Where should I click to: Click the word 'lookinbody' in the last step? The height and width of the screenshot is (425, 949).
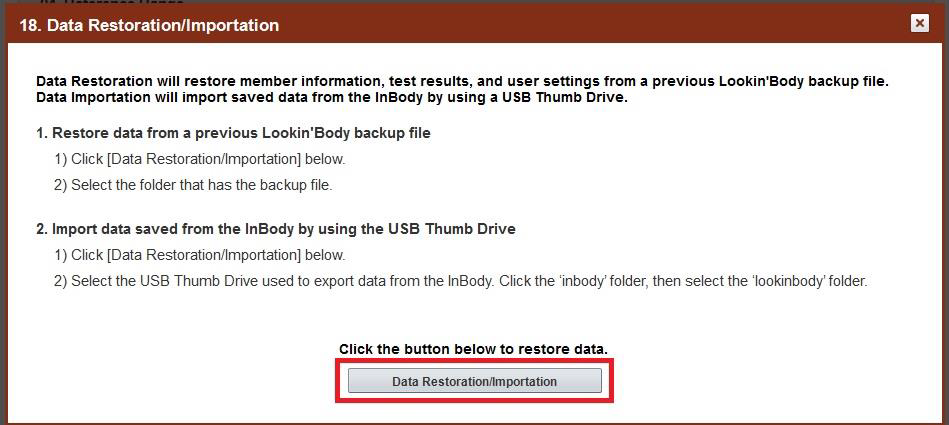788,281
